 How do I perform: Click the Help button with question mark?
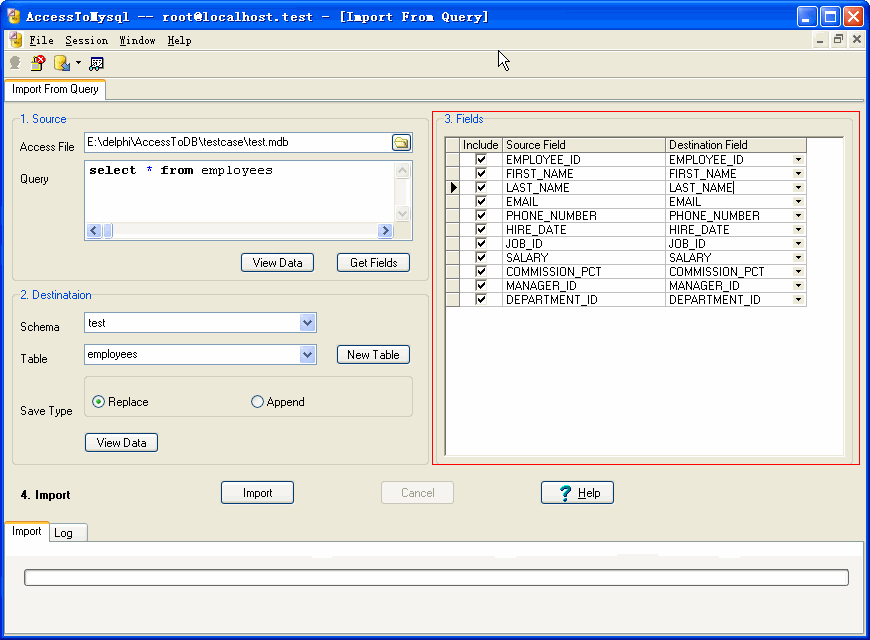(577, 493)
